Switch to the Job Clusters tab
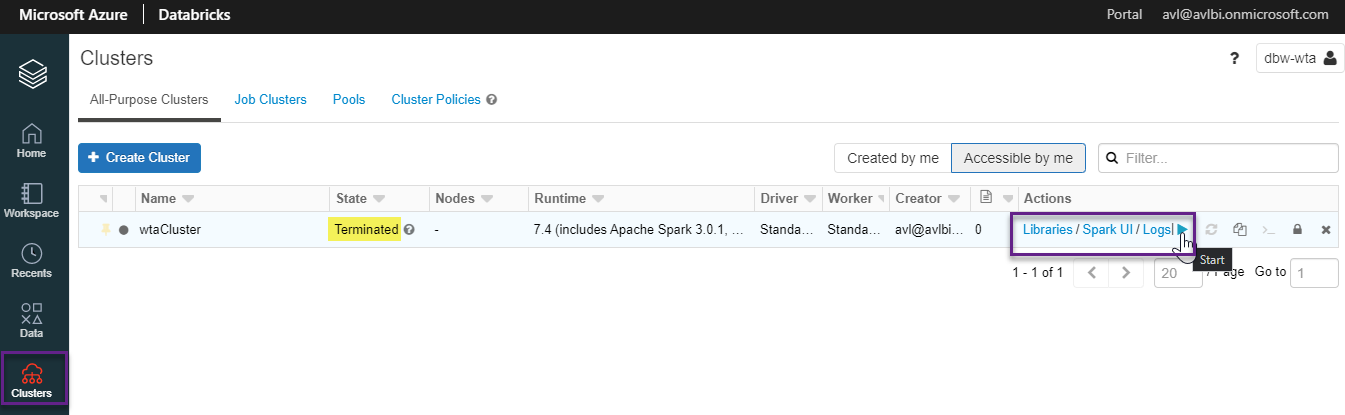This screenshot has width=1345, height=415. coord(270,100)
